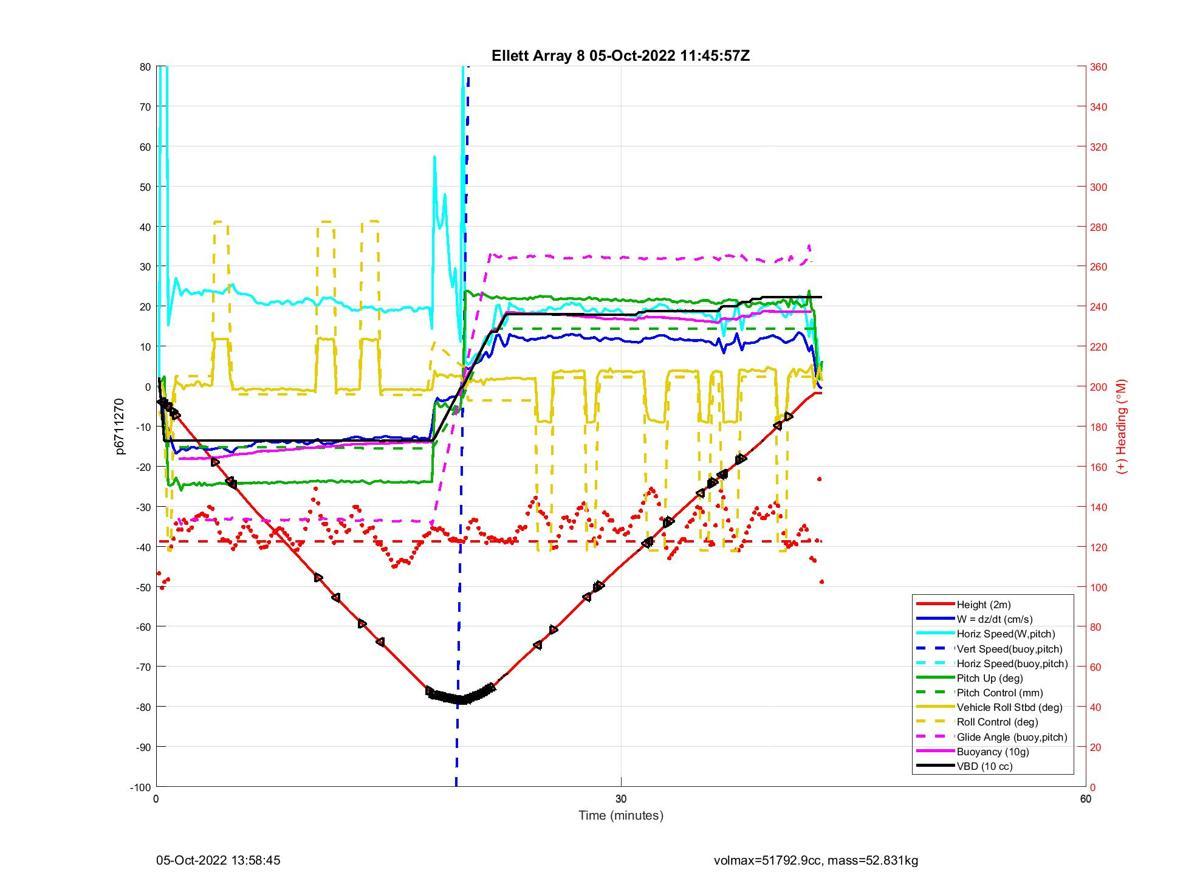Click the black VBD line legend swatch
The width and height of the screenshot is (1200, 885).
click(x=935, y=766)
